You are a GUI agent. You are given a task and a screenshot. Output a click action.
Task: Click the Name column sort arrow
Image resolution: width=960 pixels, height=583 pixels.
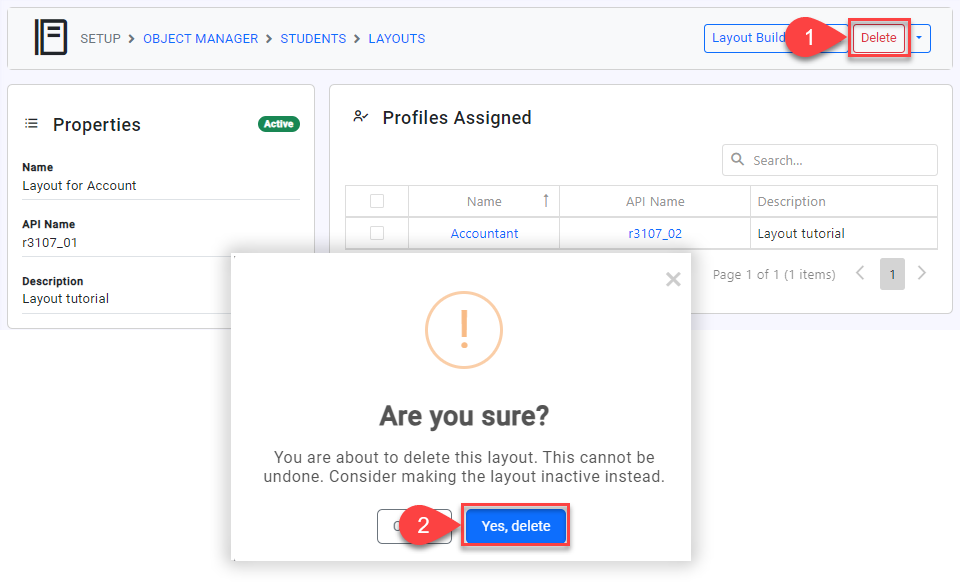click(545, 201)
